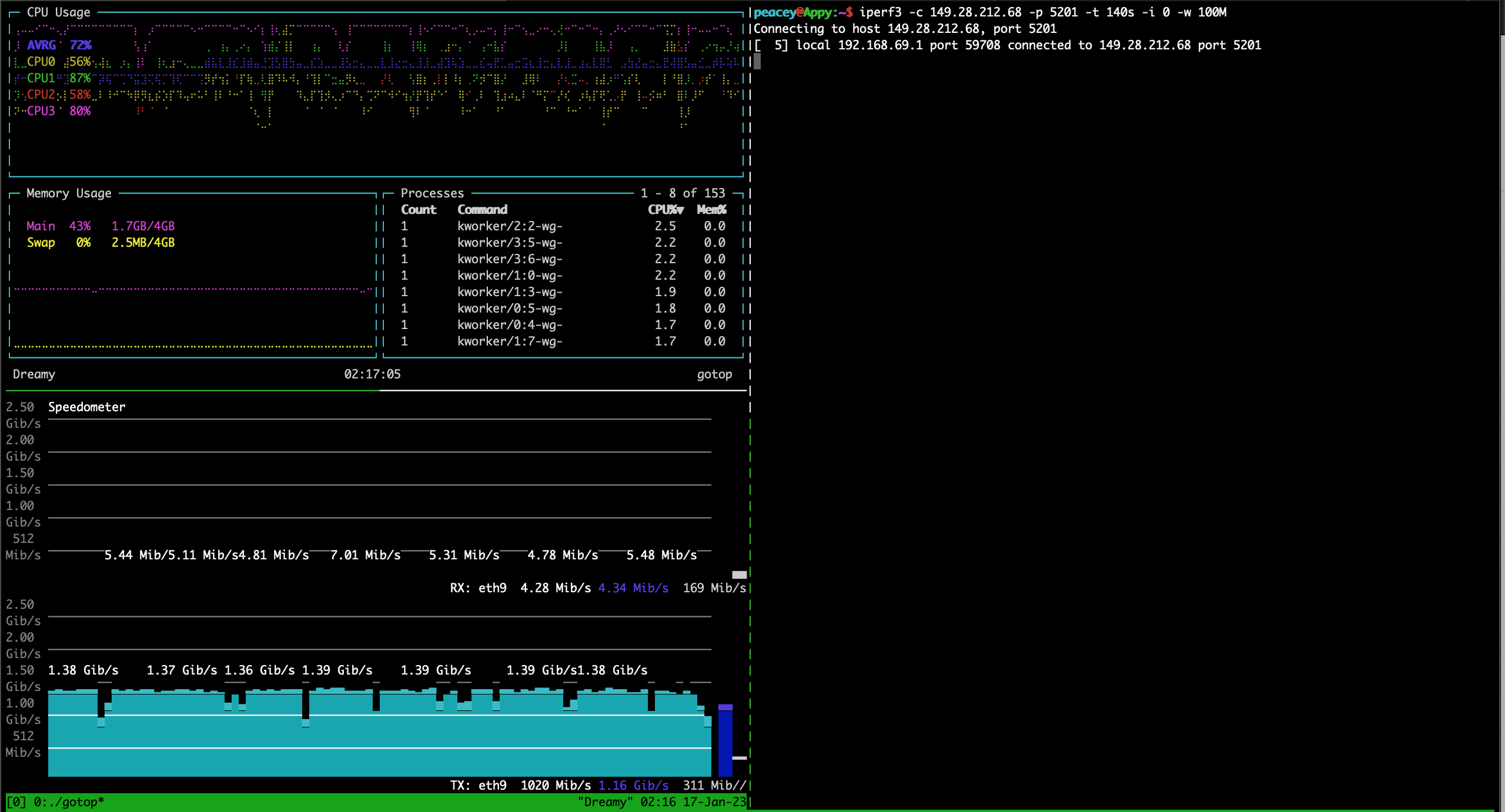Click the terminal cursor block in right pane
The height and width of the screenshot is (812, 1505).
click(757, 62)
